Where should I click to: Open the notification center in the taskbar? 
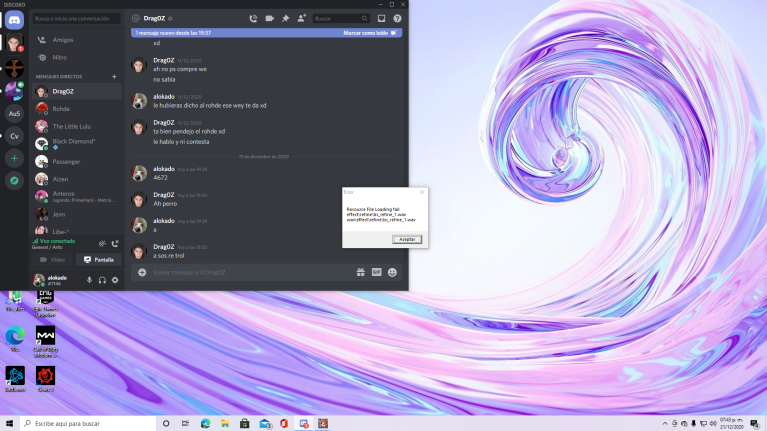tap(755, 424)
